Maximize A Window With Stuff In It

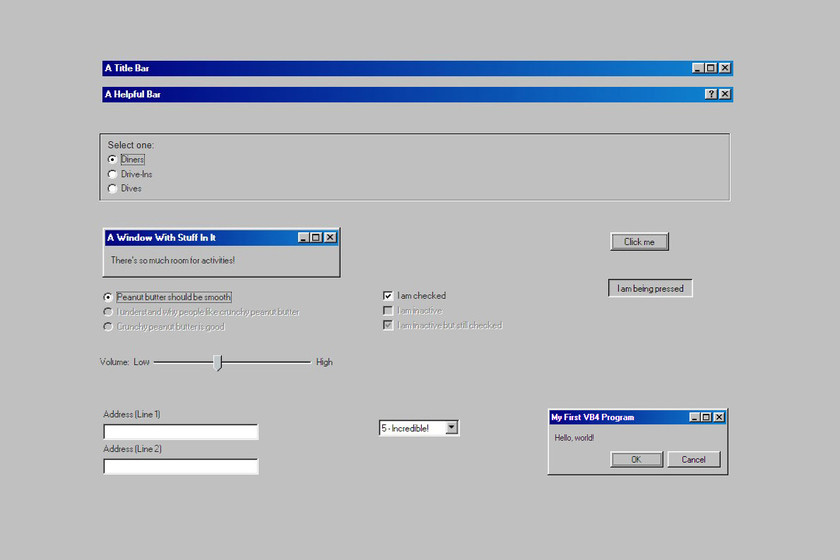[x=316, y=237]
